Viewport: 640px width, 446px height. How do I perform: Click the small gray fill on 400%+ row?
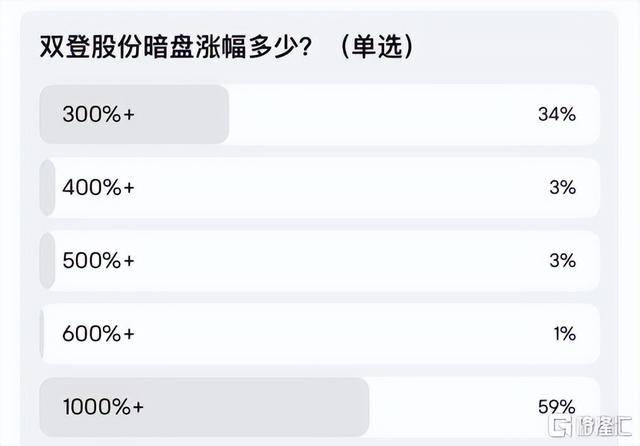[46, 187]
